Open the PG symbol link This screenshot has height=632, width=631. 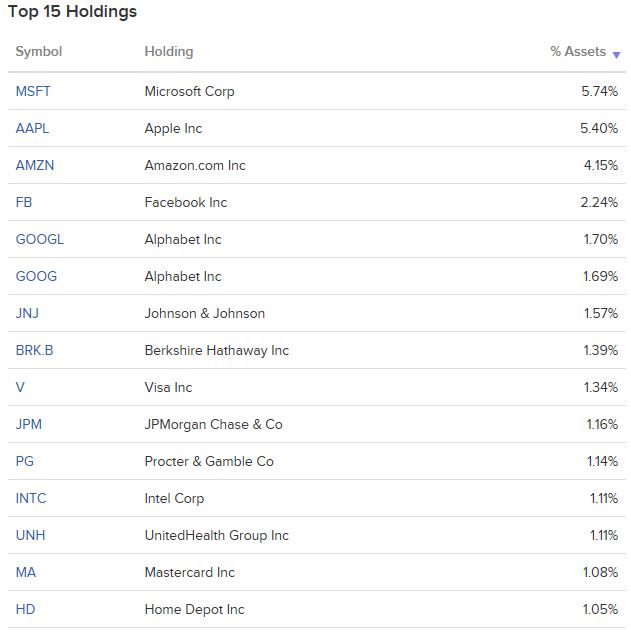[25, 462]
